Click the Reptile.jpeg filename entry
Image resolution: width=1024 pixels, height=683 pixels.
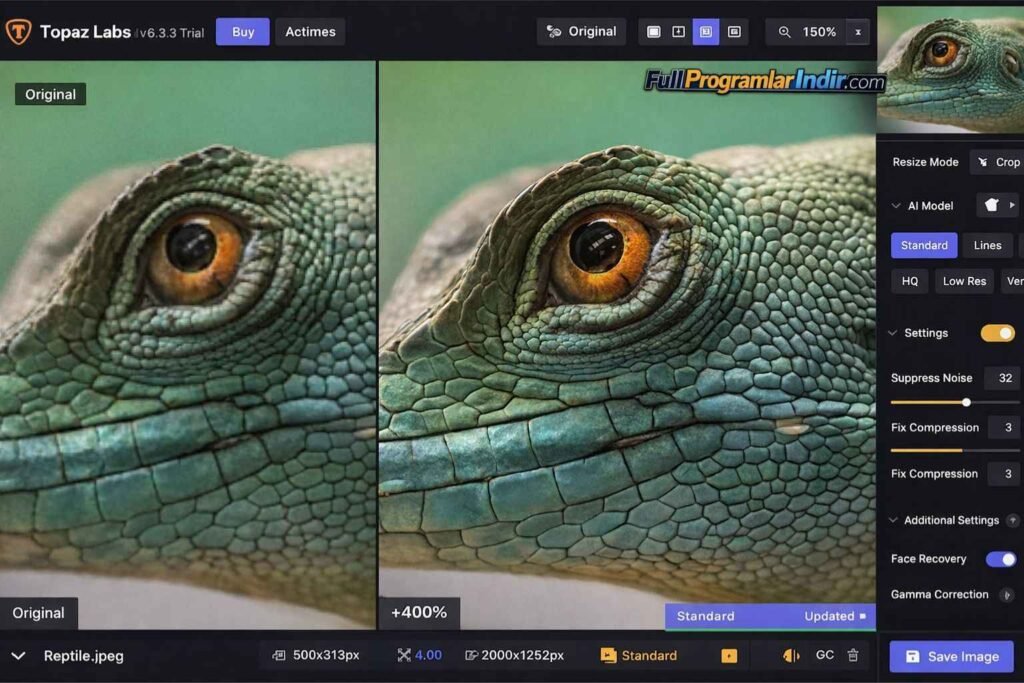click(82, 656)
